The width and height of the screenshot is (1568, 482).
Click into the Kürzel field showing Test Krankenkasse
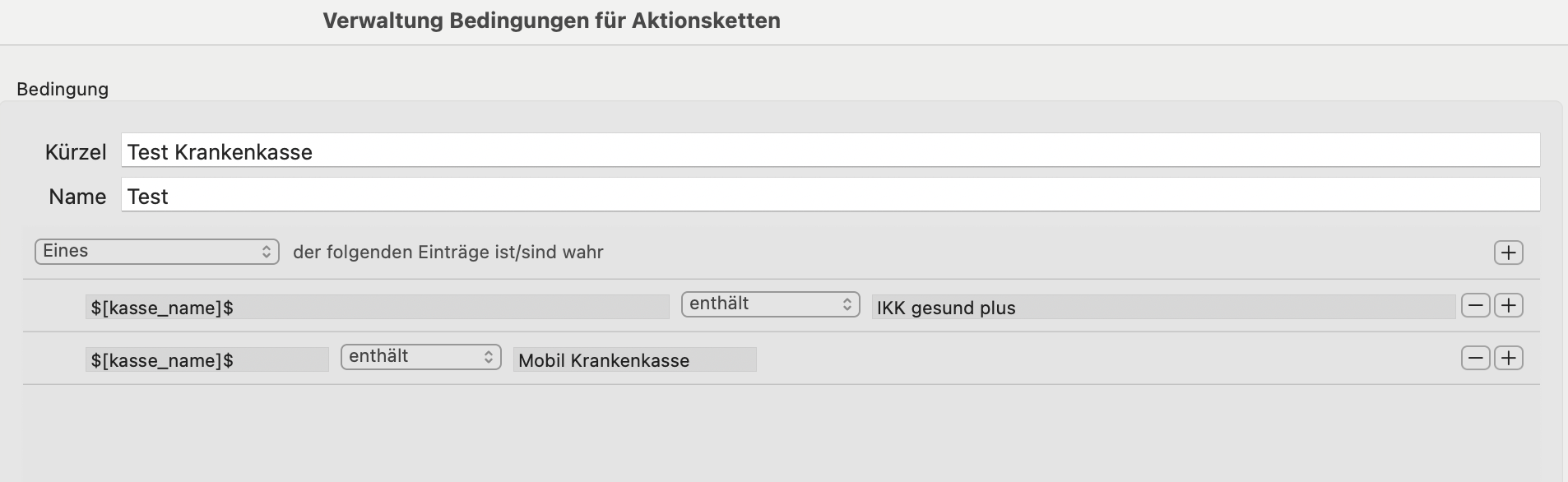pos(830,151)
